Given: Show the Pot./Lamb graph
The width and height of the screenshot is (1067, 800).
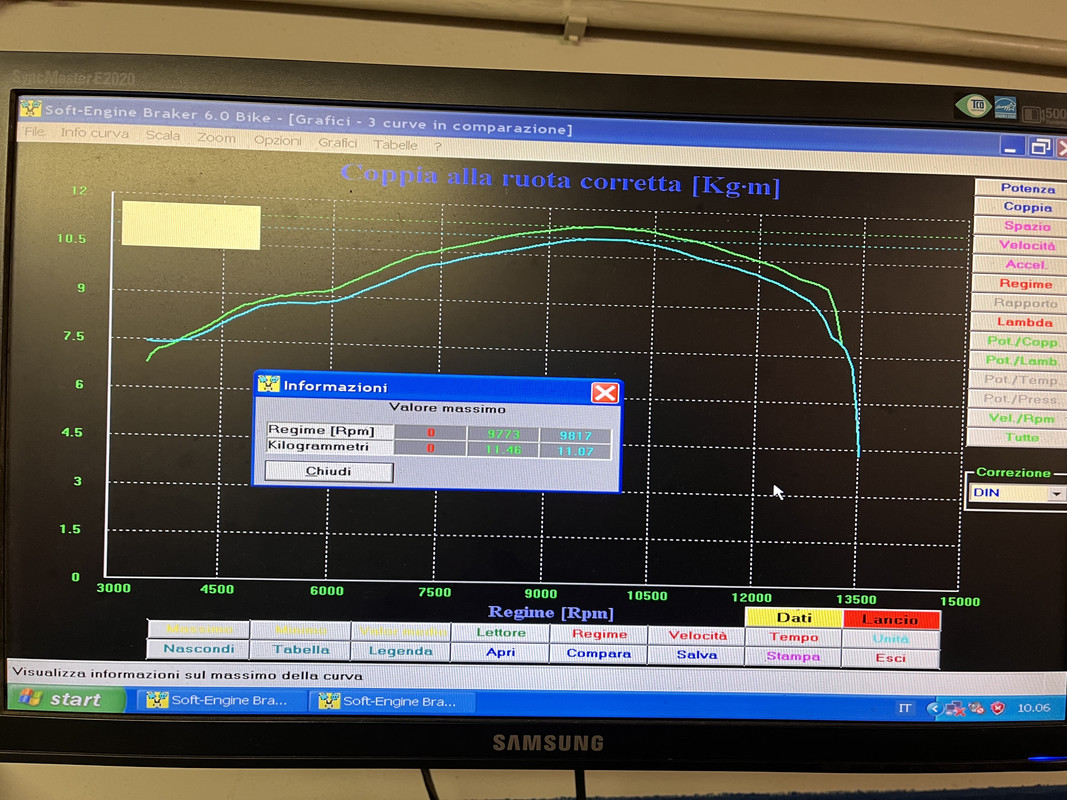Looking at the screenshot, I should tap(1021, 361).
